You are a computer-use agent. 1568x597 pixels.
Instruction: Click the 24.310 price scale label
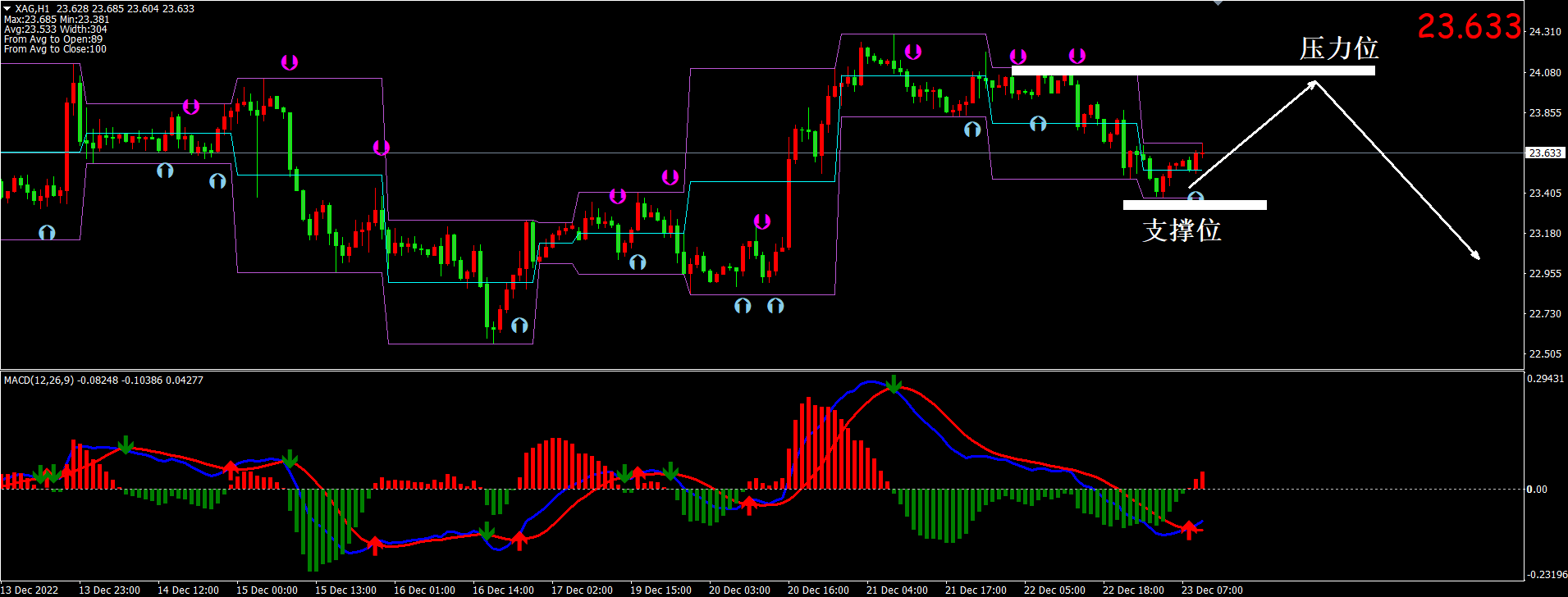1545,32
